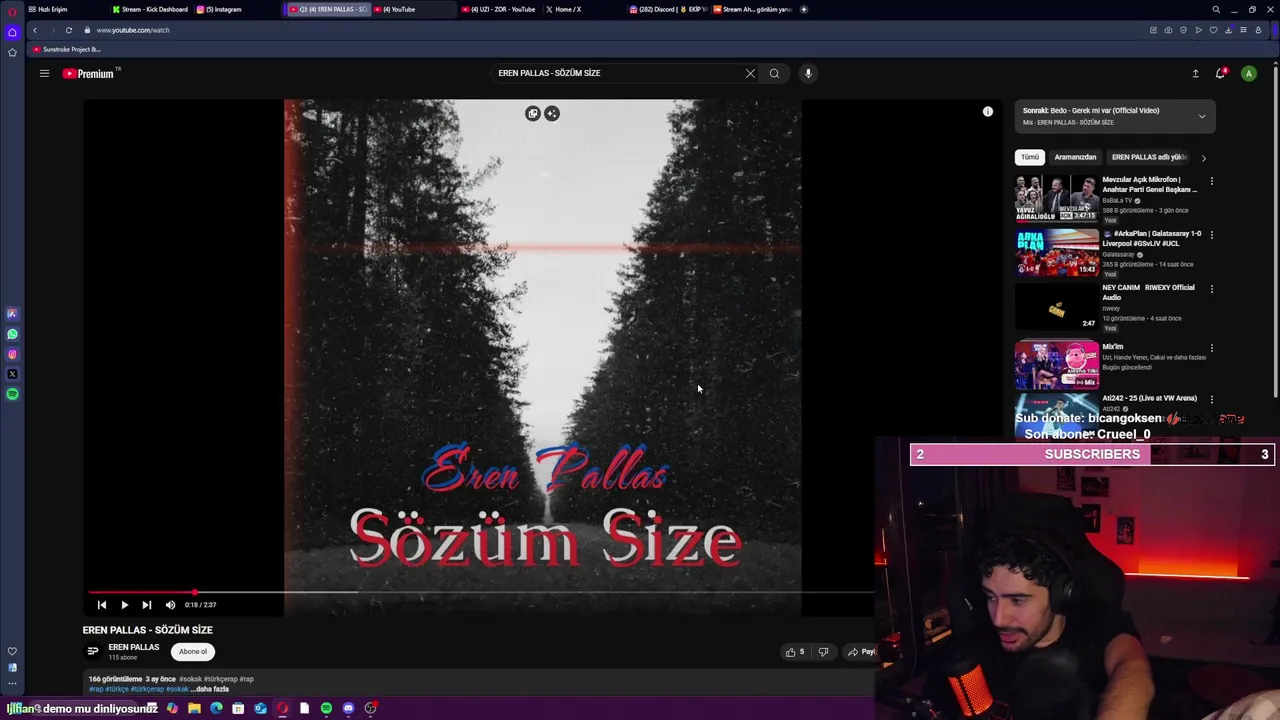Image resolution: width=1280 pixels, height=720 pixels.
Task: Open Spotify in browser sidebar
Action: [x=12, y=394]
